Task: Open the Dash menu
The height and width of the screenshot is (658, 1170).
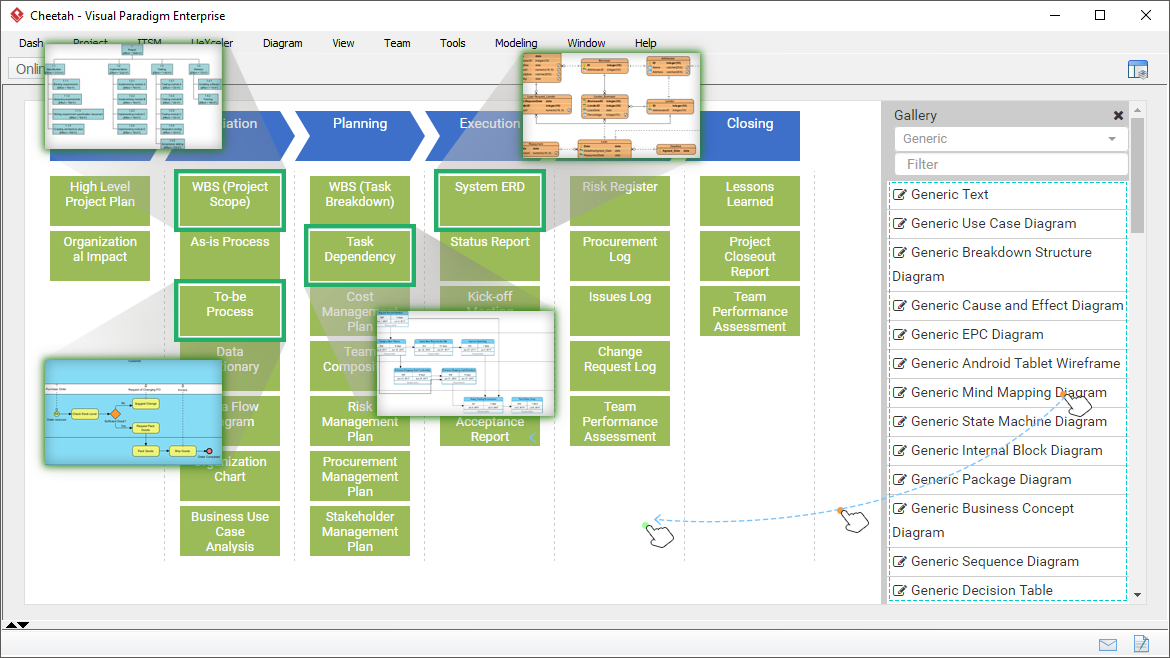Action: (x=31, y=43)
